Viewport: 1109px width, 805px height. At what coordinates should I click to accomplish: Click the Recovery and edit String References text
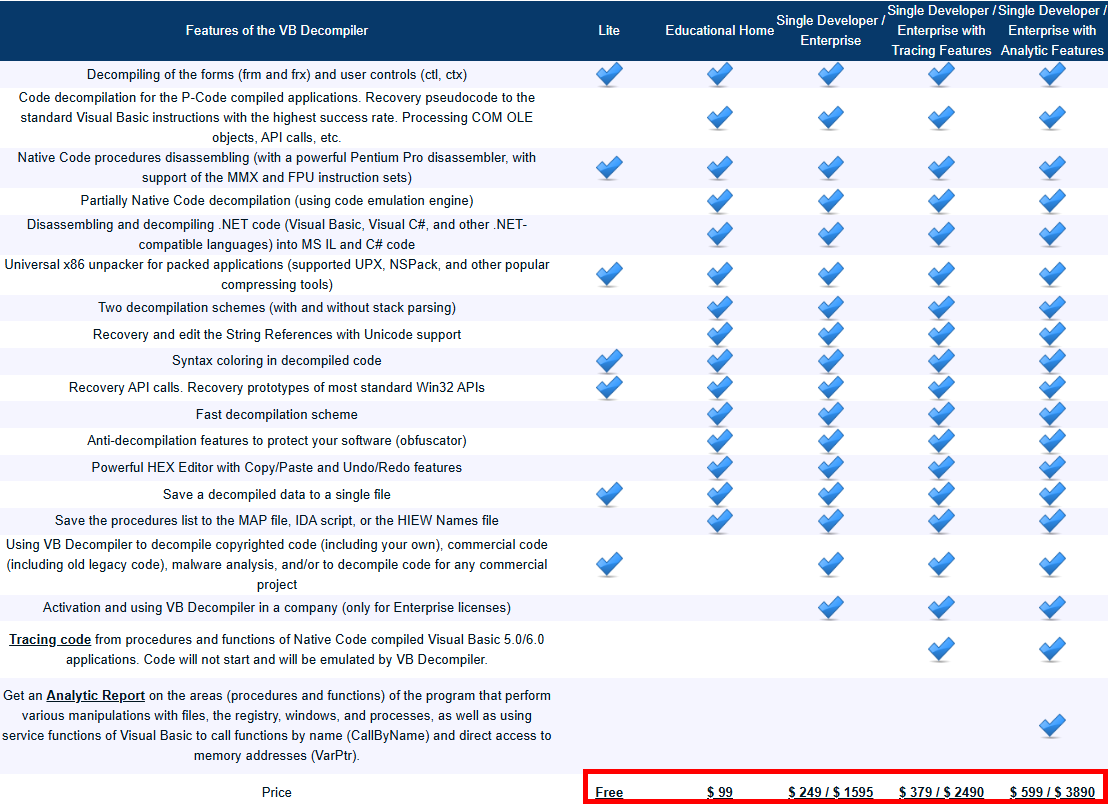[277, 335]
